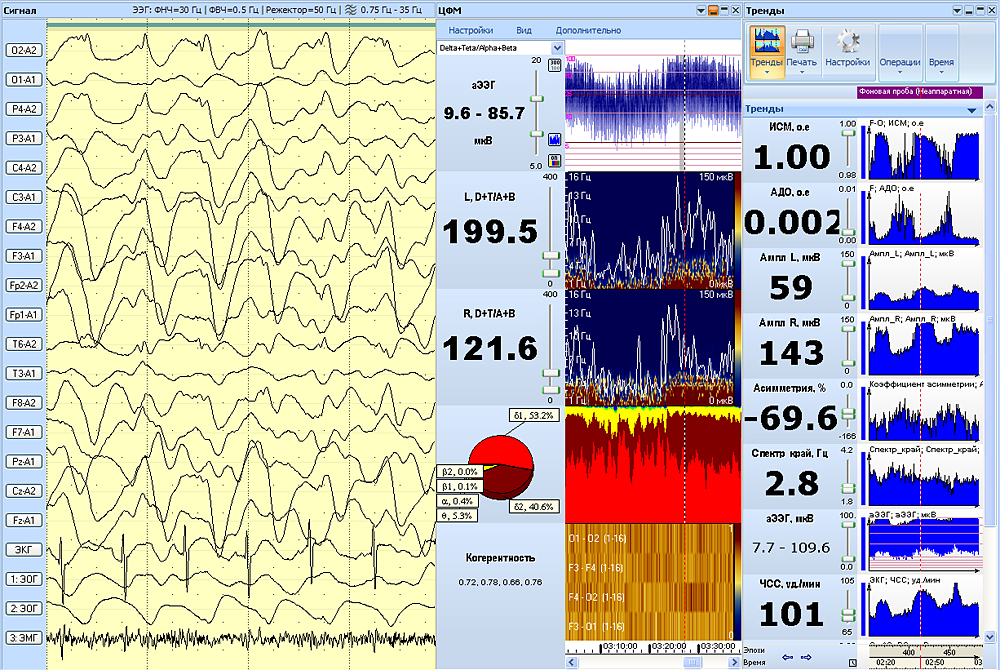Click the 199.5 value for L, D+T/A+B
The image size is (1000, 670).
tap(490, 231)
